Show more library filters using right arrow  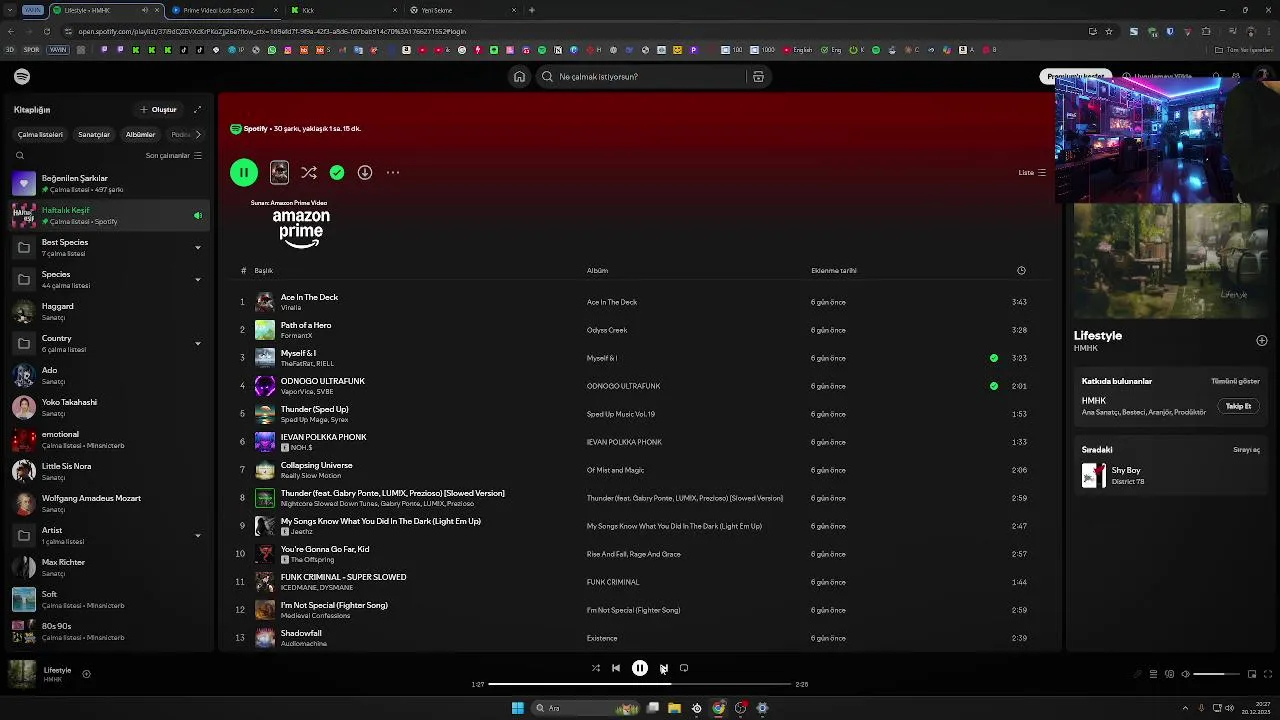(x=198, y=134)
